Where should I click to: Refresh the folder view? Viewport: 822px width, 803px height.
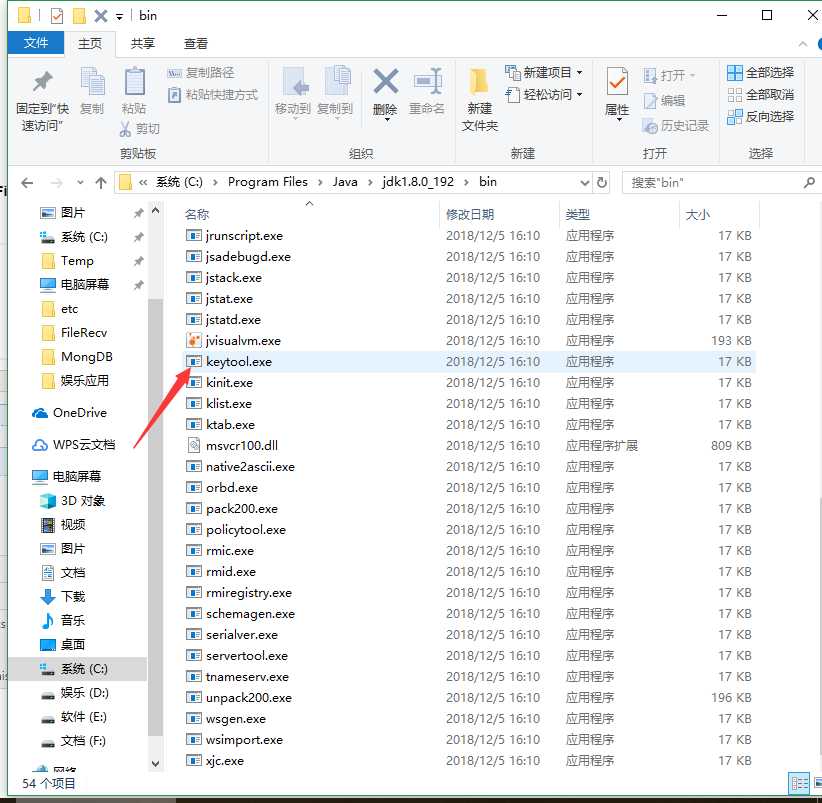602,182
